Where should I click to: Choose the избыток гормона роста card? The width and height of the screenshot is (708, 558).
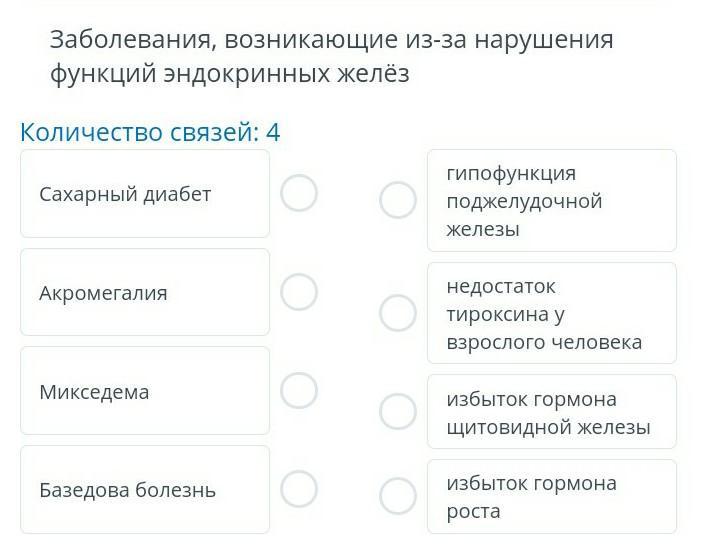(x=551, y=497)
